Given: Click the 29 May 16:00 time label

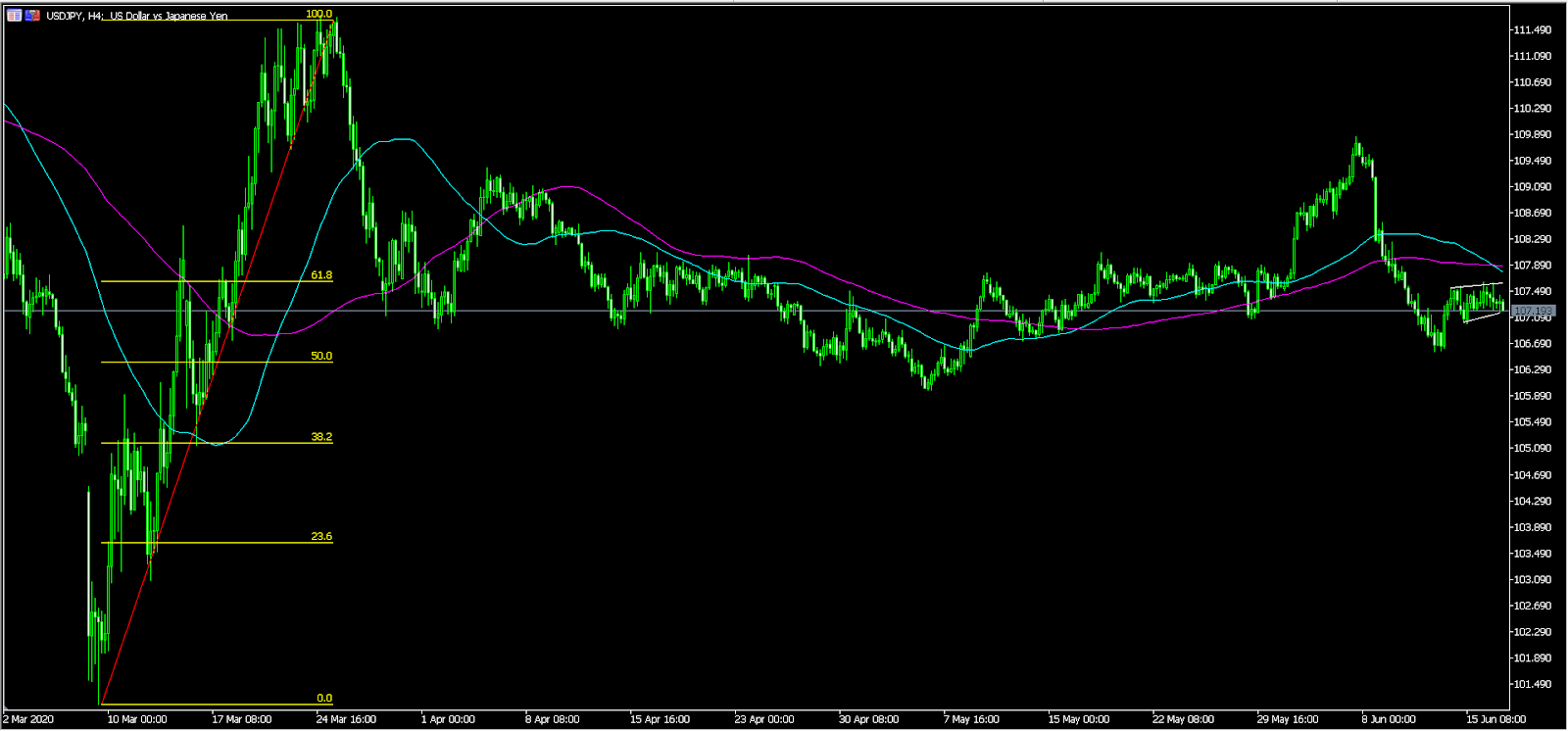Looking at the screenshot, I should (1288, 719).
